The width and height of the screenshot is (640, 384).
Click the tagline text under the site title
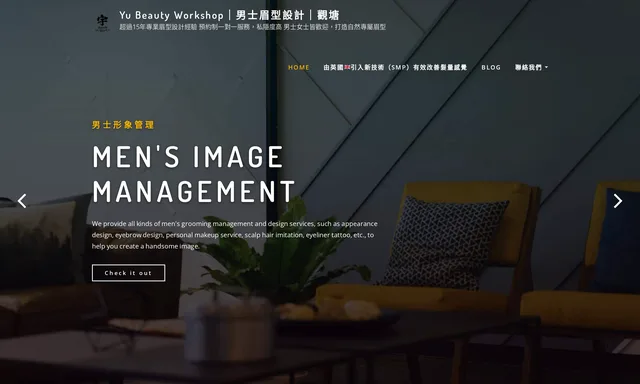[x=253, y=27]
